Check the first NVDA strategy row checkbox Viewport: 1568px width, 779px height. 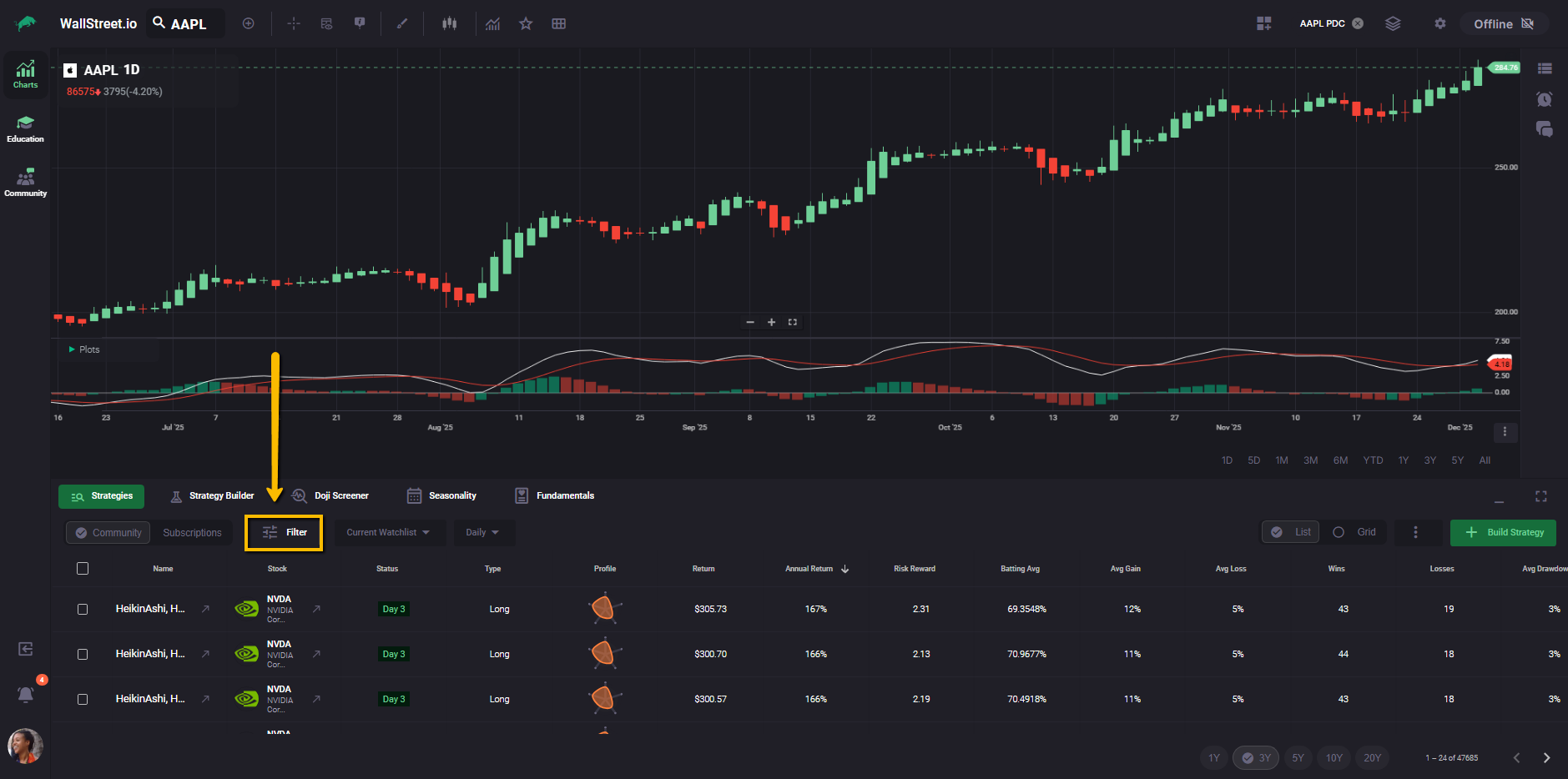click(x=83, y=609)
